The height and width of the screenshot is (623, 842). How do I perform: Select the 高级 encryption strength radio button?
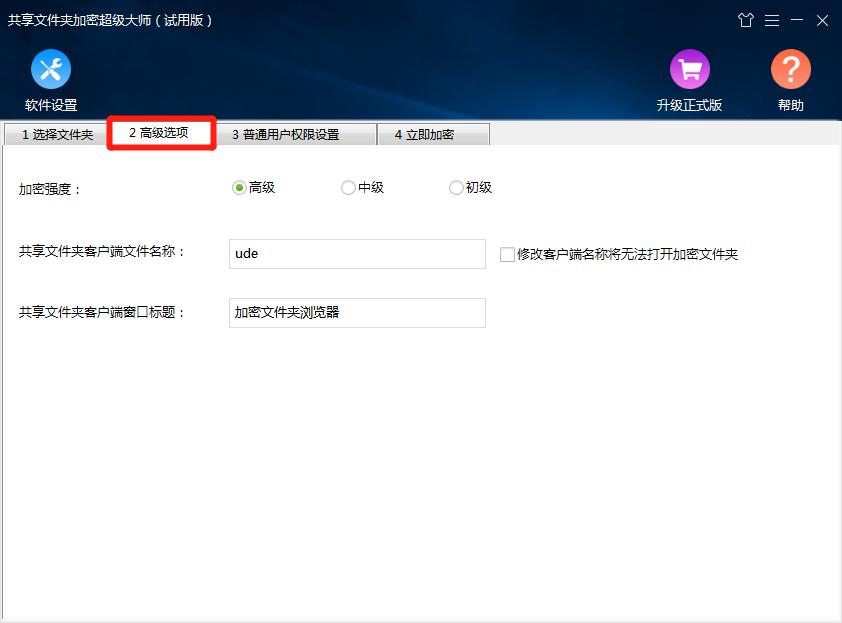click(238, 187)
